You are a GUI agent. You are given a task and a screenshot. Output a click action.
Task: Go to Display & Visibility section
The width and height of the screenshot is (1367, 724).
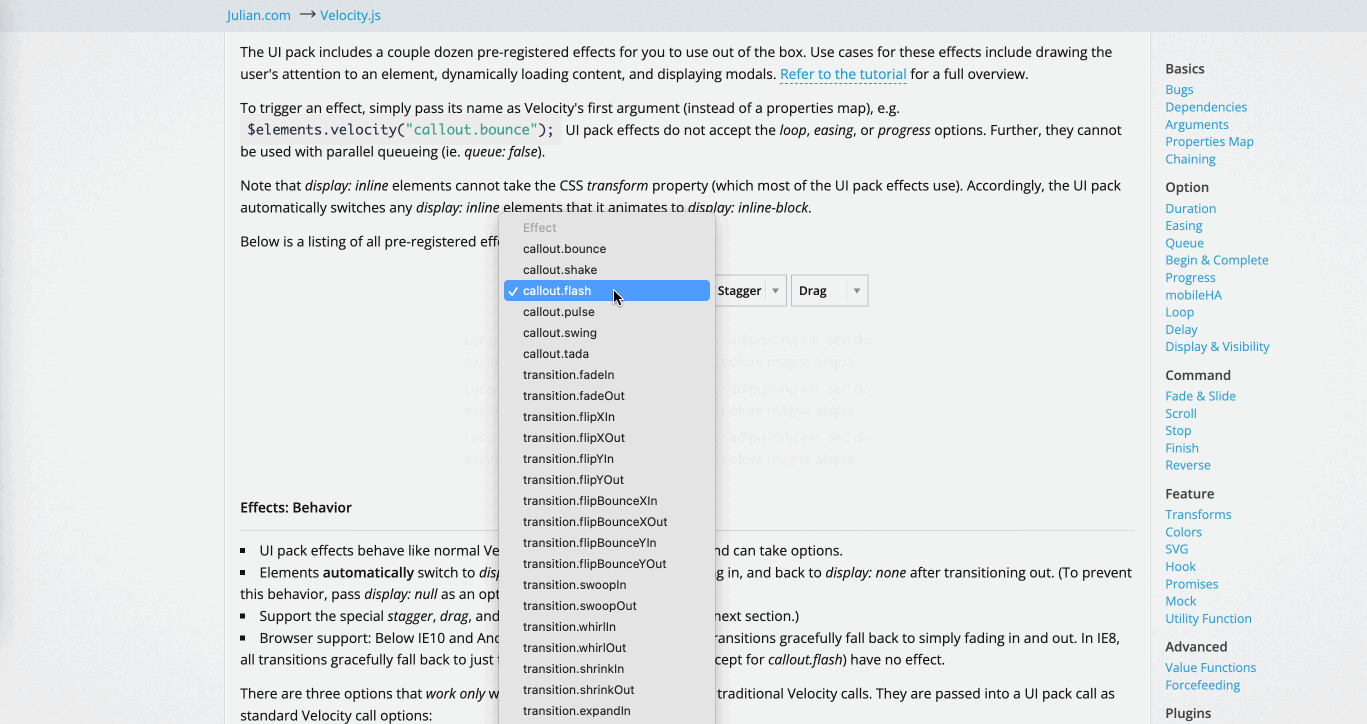[x=1217, y=347]
